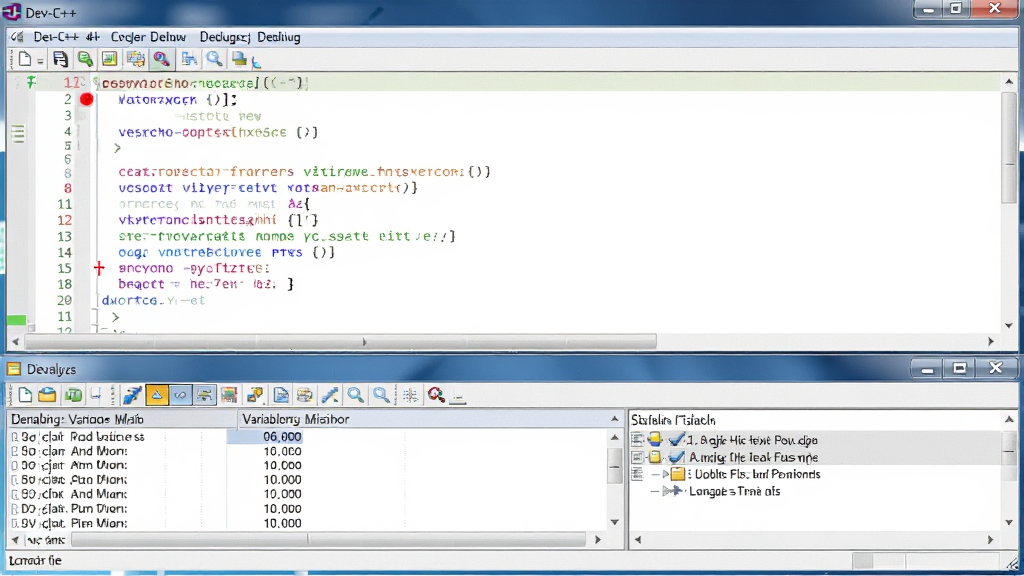
Task: Open the 'Dev-C++ 4+' menu
Action: coord(66,37)
